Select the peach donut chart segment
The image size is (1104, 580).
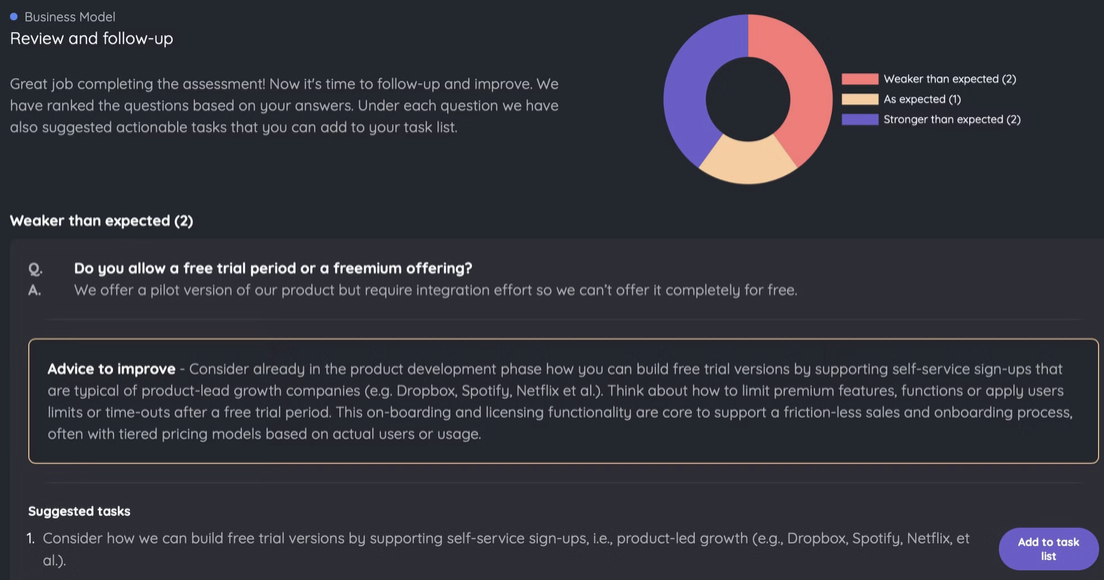(x=748, y=160)
